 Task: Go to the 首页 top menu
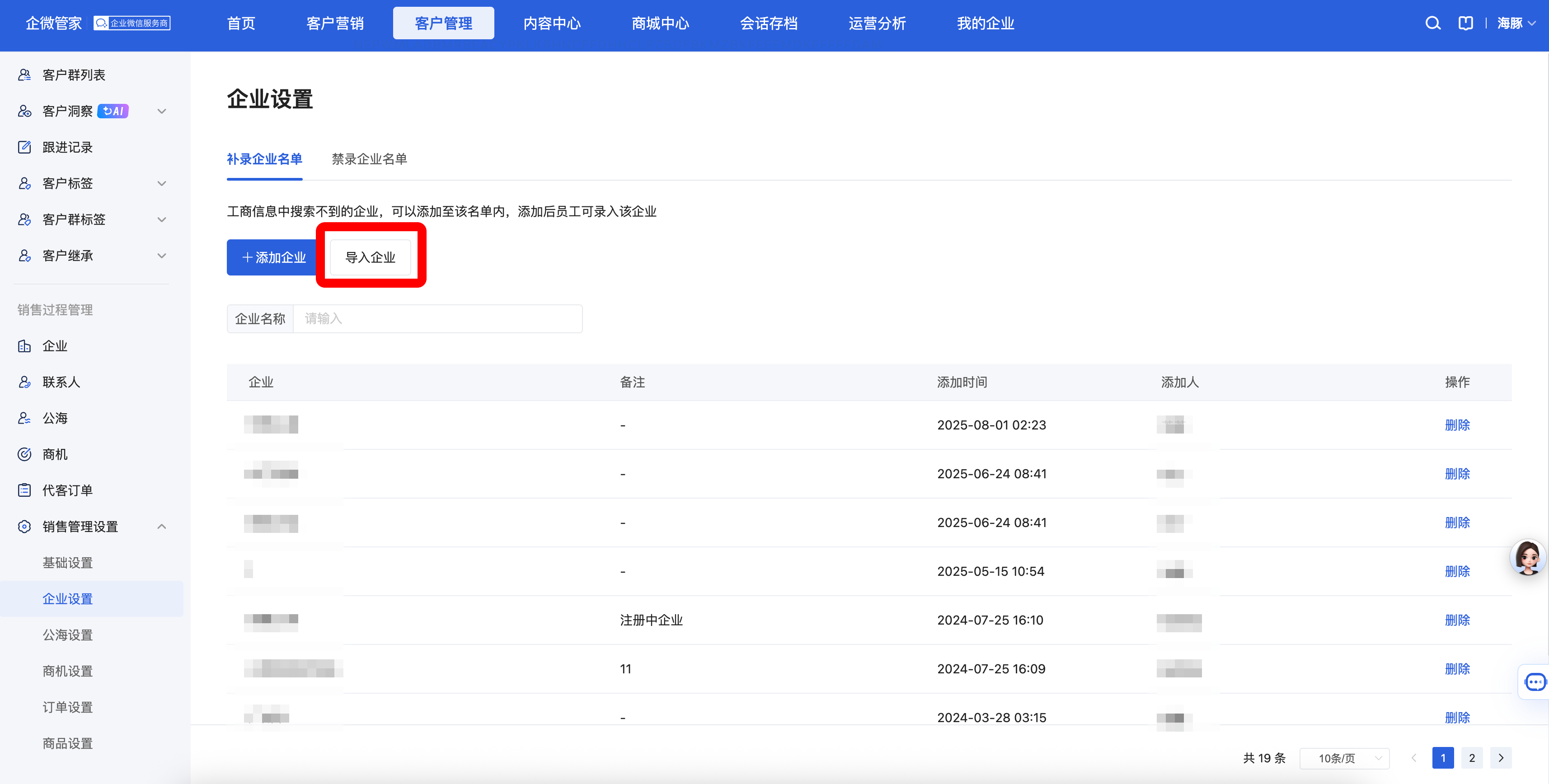click(x=241, y=23)
